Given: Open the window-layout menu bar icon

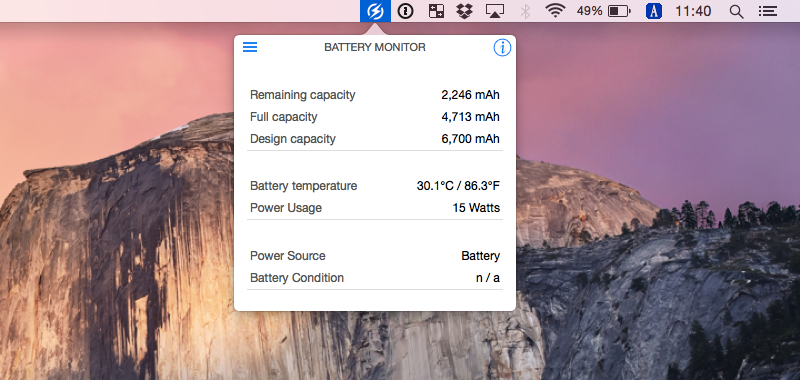Looking at the screenshot, I should pos(436,11).
